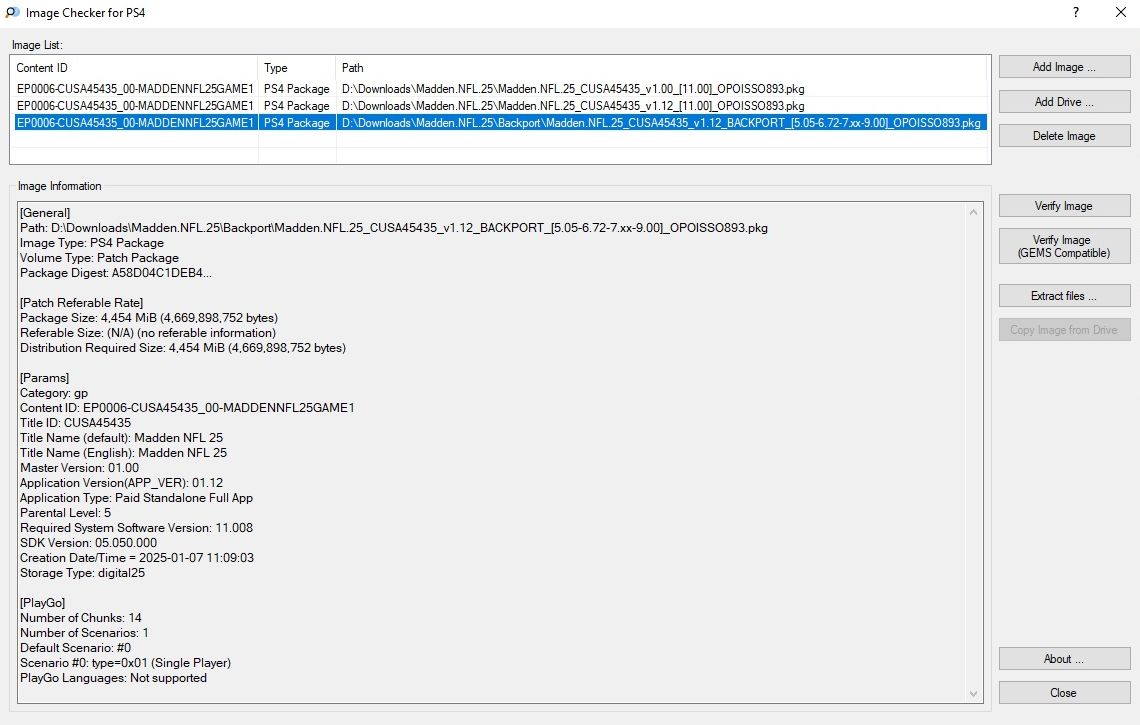Click the 'Package Size: 4,454 MiB' line
The height and width of the screenshot is (725, 1140).
click(149, 319)
